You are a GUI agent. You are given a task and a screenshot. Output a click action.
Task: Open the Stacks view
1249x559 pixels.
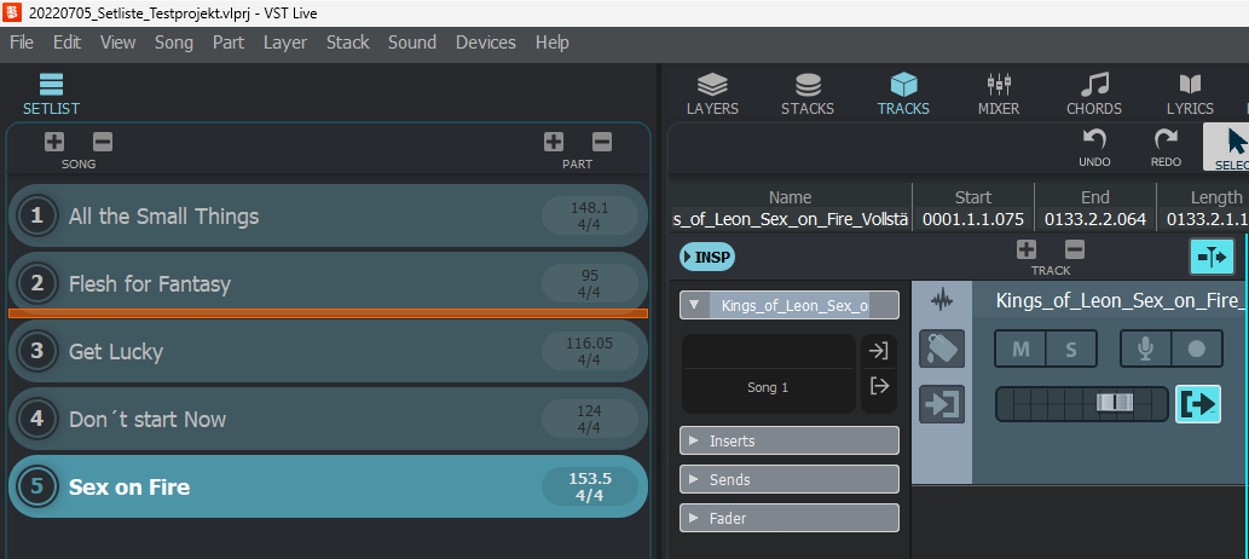(x=807, y=94)
